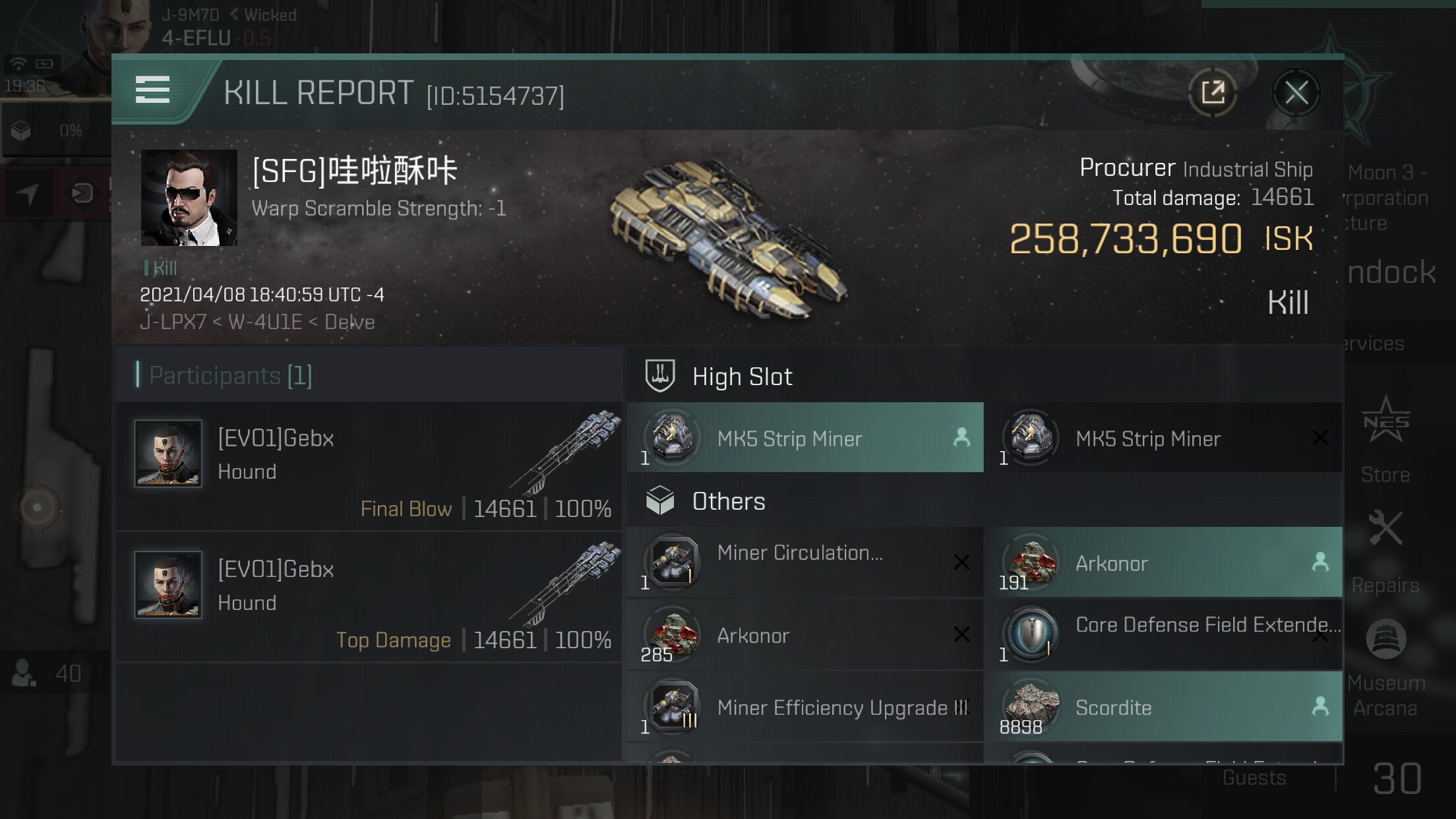Select the highlighted MK5 Strip Miner item
Viewport: 1456px width, 819px height.
[805, 437]
